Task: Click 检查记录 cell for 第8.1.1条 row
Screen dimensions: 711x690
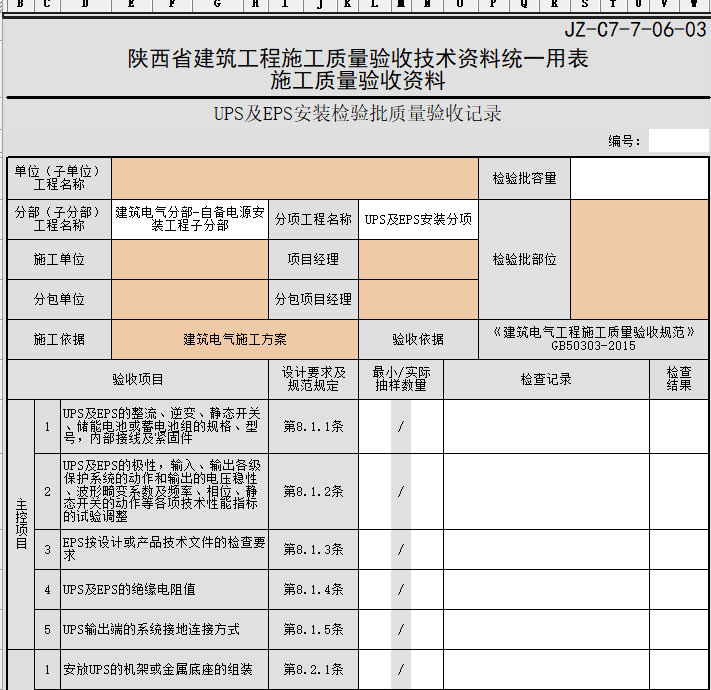Action: 546,426
